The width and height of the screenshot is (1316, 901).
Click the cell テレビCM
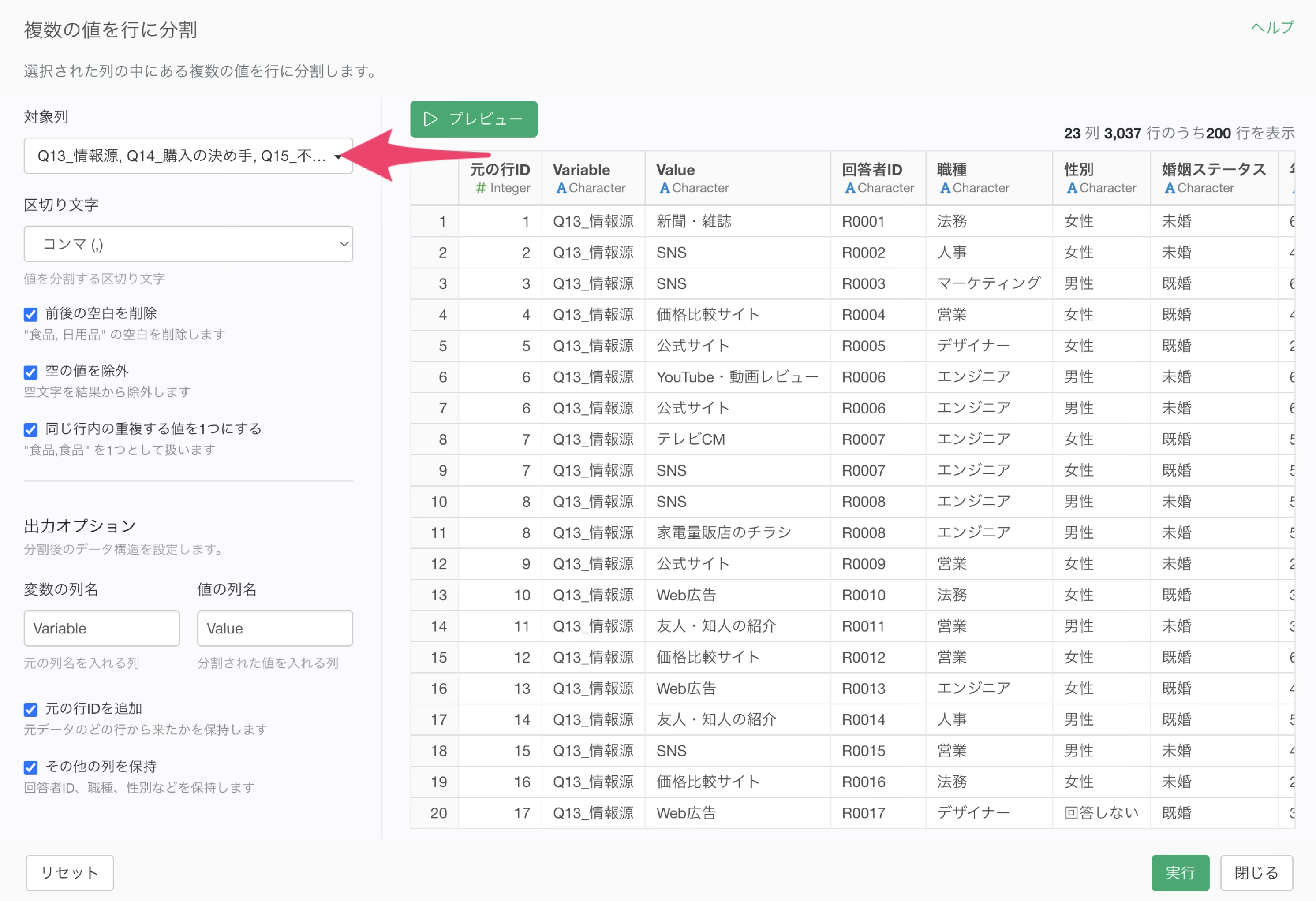pos(738,439)
